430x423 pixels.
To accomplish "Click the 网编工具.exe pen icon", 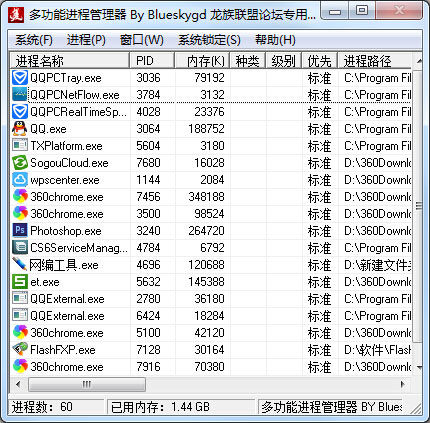I will pos(20,265).
